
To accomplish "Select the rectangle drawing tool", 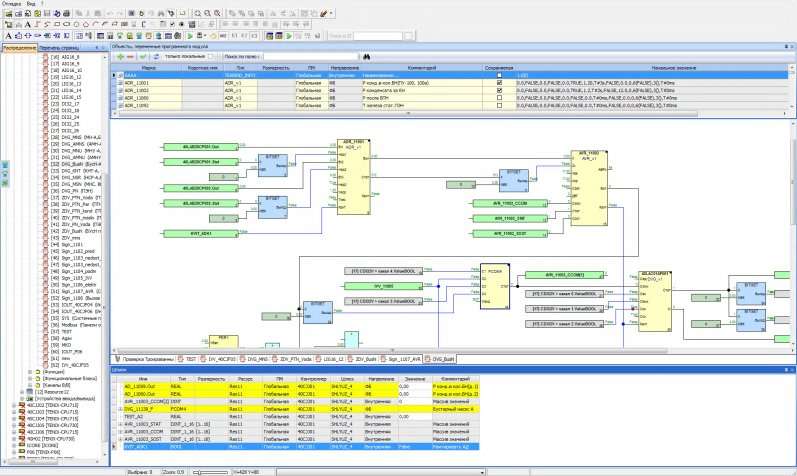I will click(x=57, y=24).
